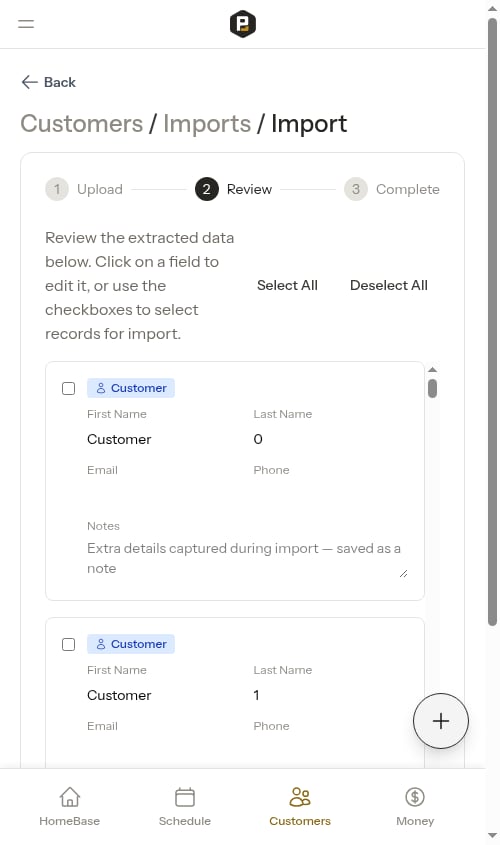
Task: Go to step 1 Upload
Action: point(84,189)
